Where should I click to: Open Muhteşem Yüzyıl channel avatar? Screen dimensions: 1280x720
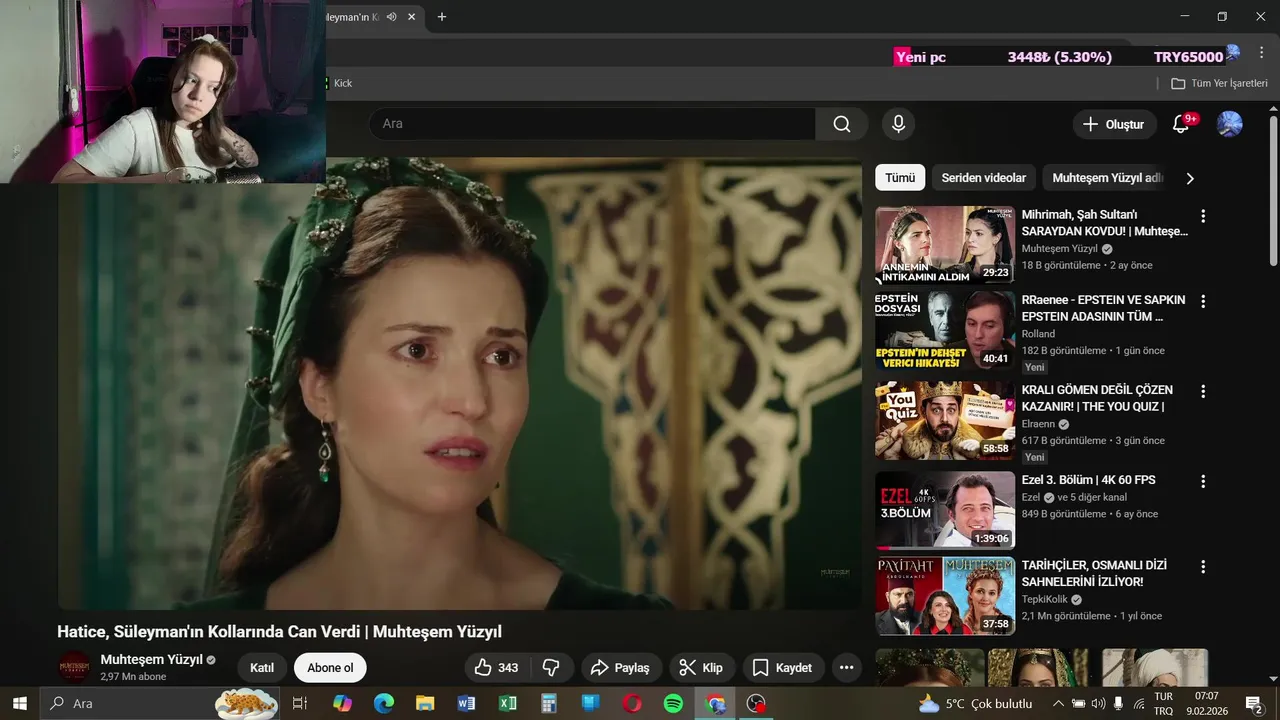74,667
